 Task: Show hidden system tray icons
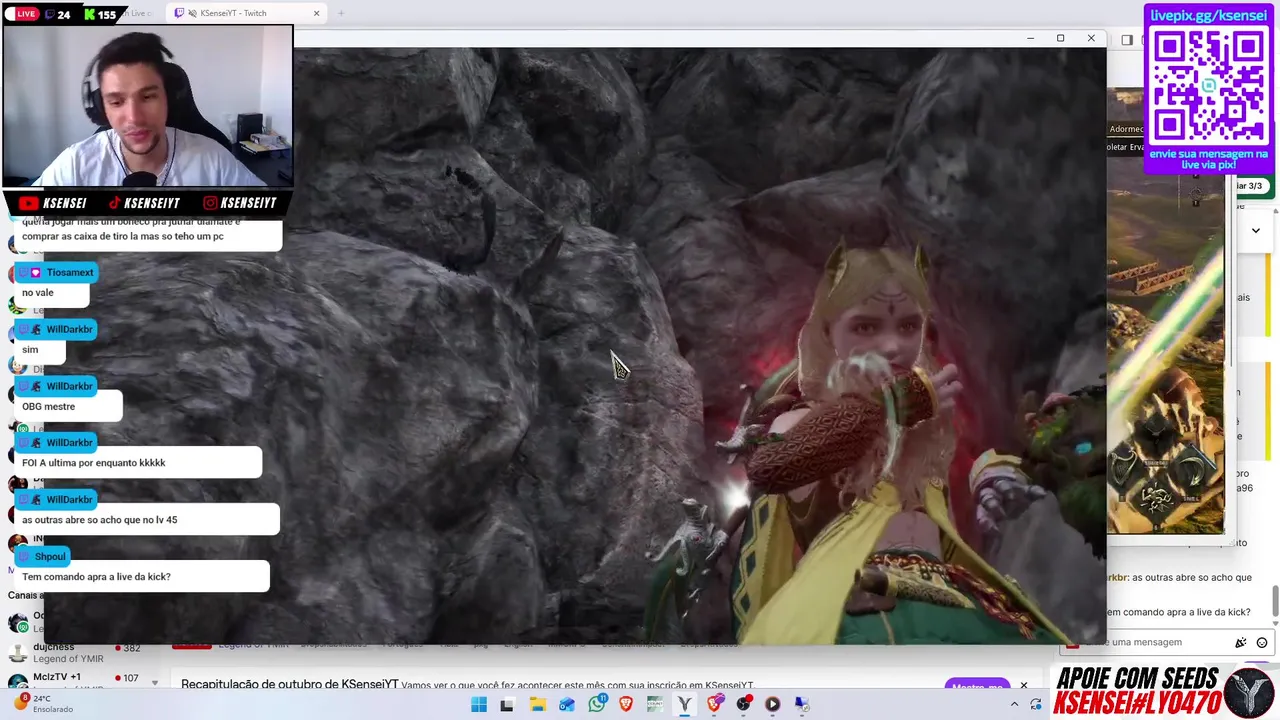[1016, 705]
